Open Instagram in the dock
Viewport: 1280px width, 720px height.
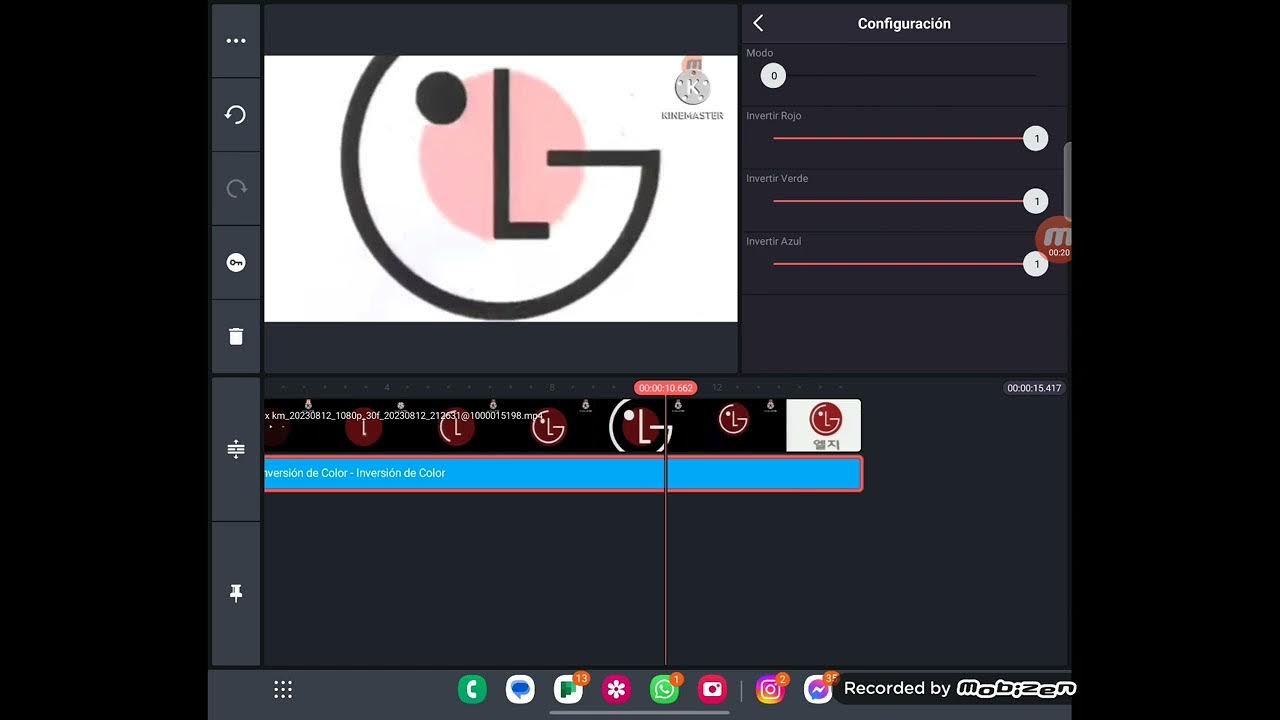pyautogui.click(x=770, y=689)
